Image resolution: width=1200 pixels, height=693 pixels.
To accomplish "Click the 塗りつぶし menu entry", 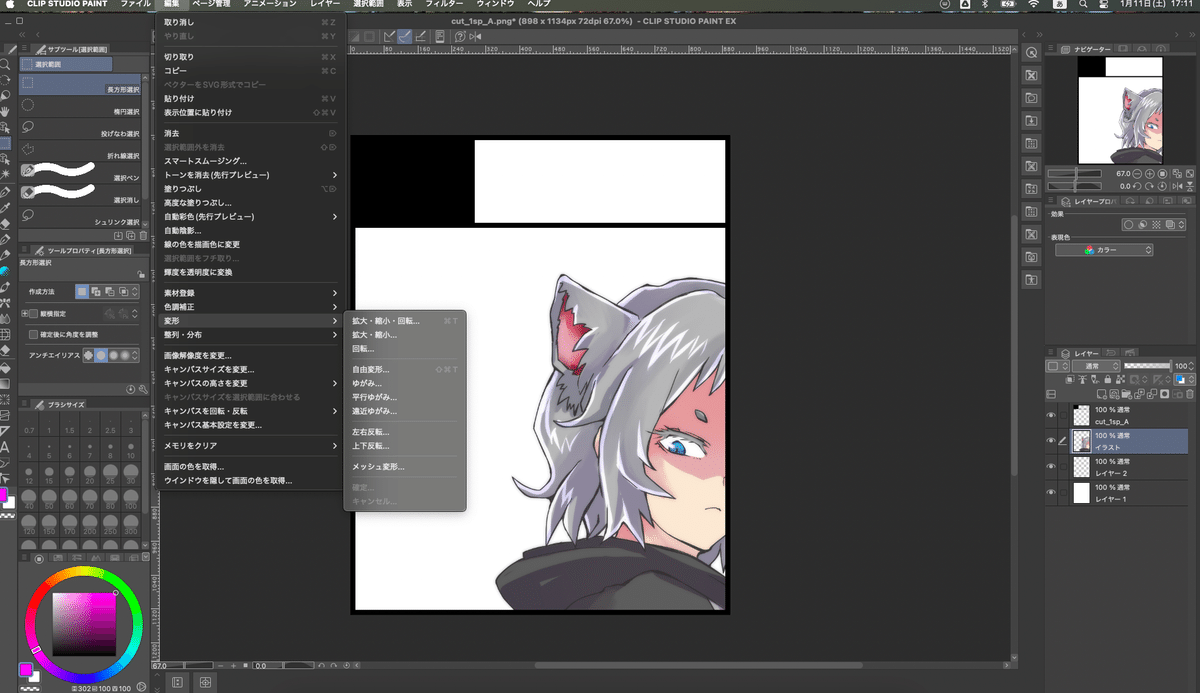I will pos(250,189).
